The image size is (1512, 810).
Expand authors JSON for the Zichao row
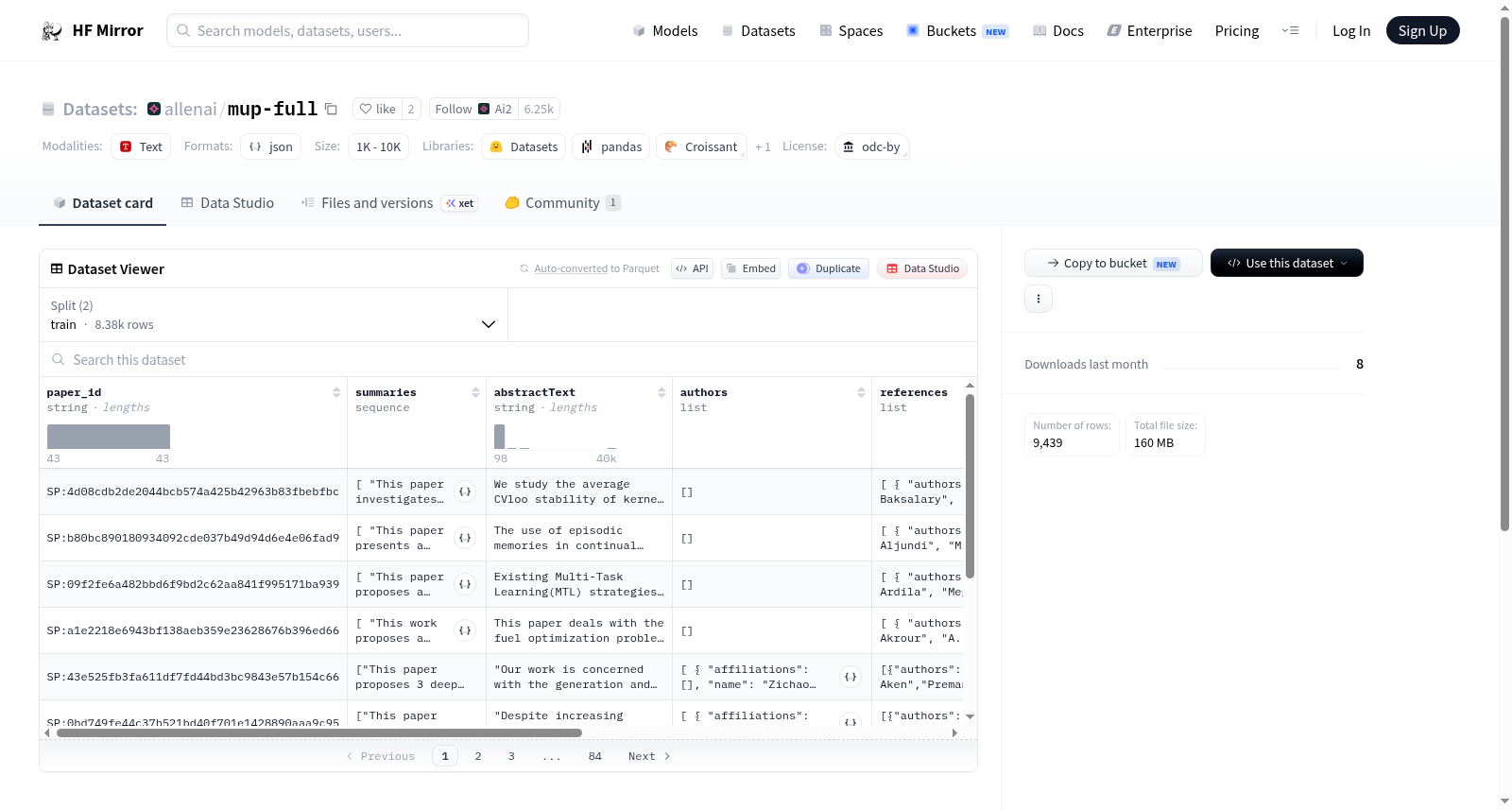850,677
